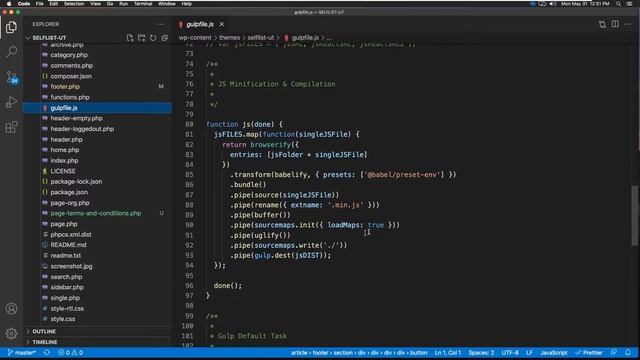The width and height of the screenshot is (640, 360).
Task: Open notifications bell in status bar
Action: click(x=628, y=352)
